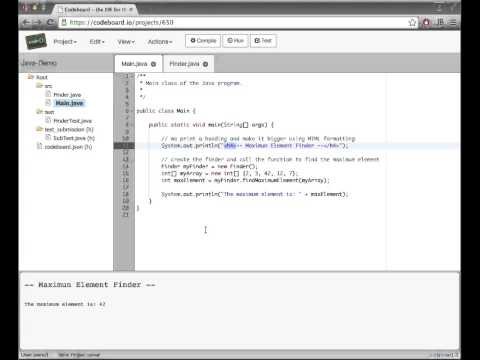
Task: Select the Codeboard browser tab
Action: click(x=95, y=10)
